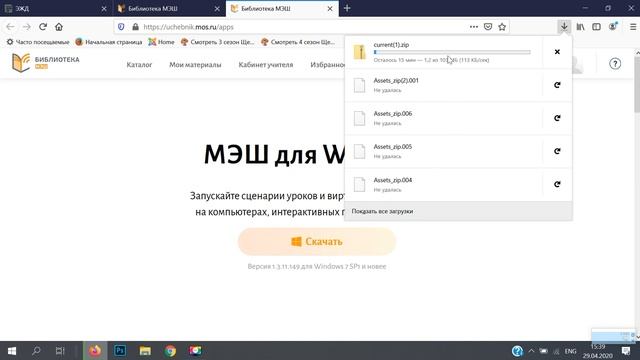Click the forward navigation arrow
The height and width of the screenshot is (360, 640).
point(27,27)
